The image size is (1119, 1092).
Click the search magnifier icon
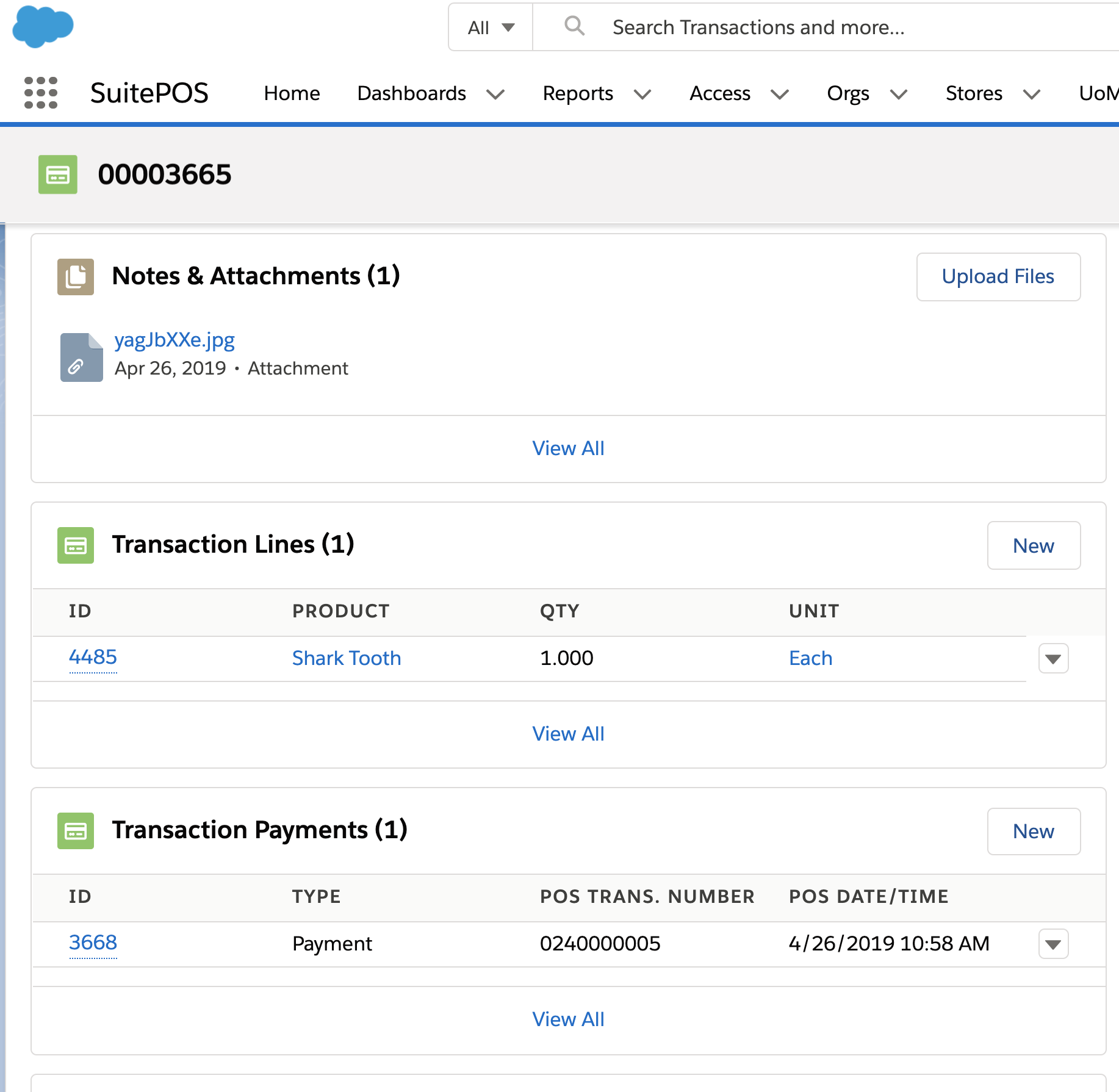[x=574, y=26]
